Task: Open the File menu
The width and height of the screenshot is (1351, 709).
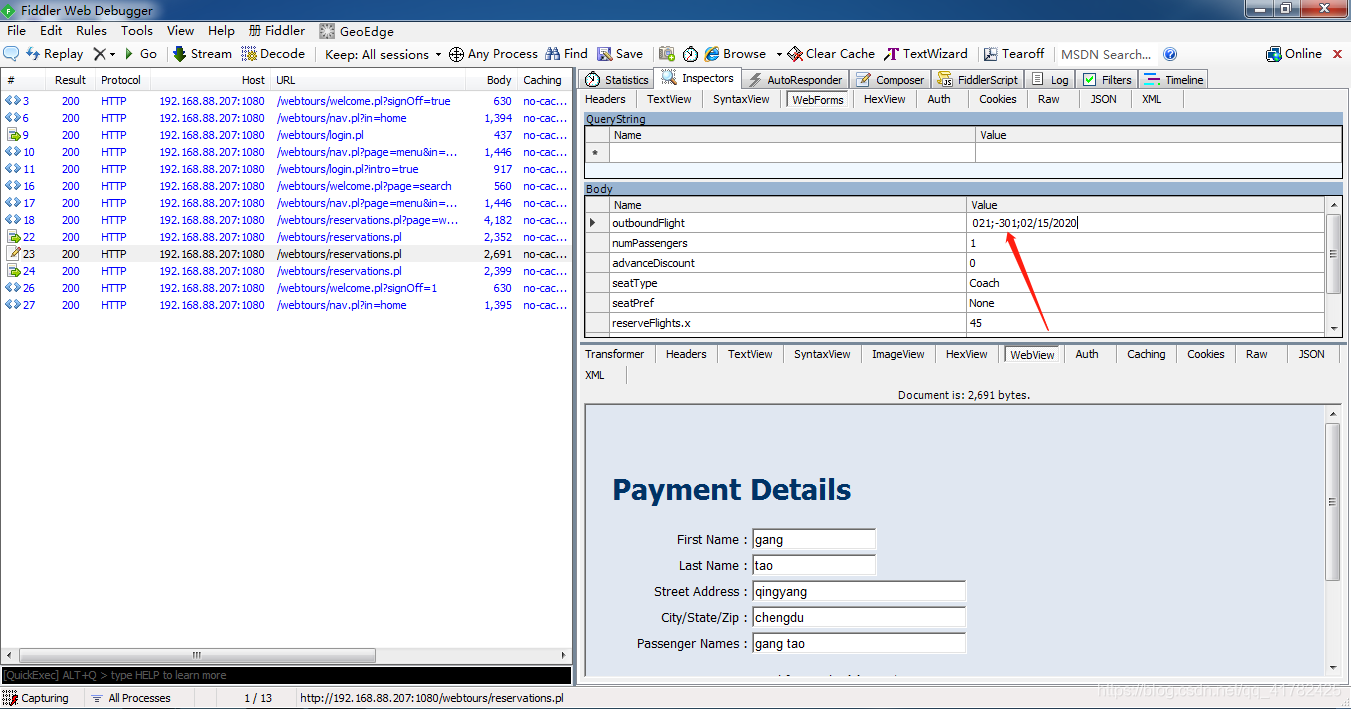Action: pos(16,31)
